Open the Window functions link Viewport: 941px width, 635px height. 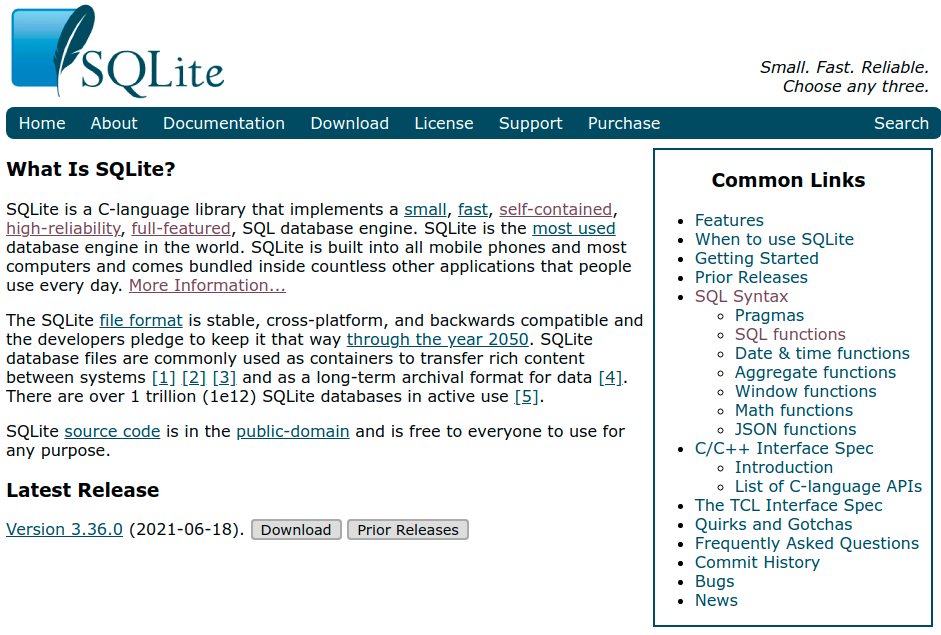coord(806,391)
